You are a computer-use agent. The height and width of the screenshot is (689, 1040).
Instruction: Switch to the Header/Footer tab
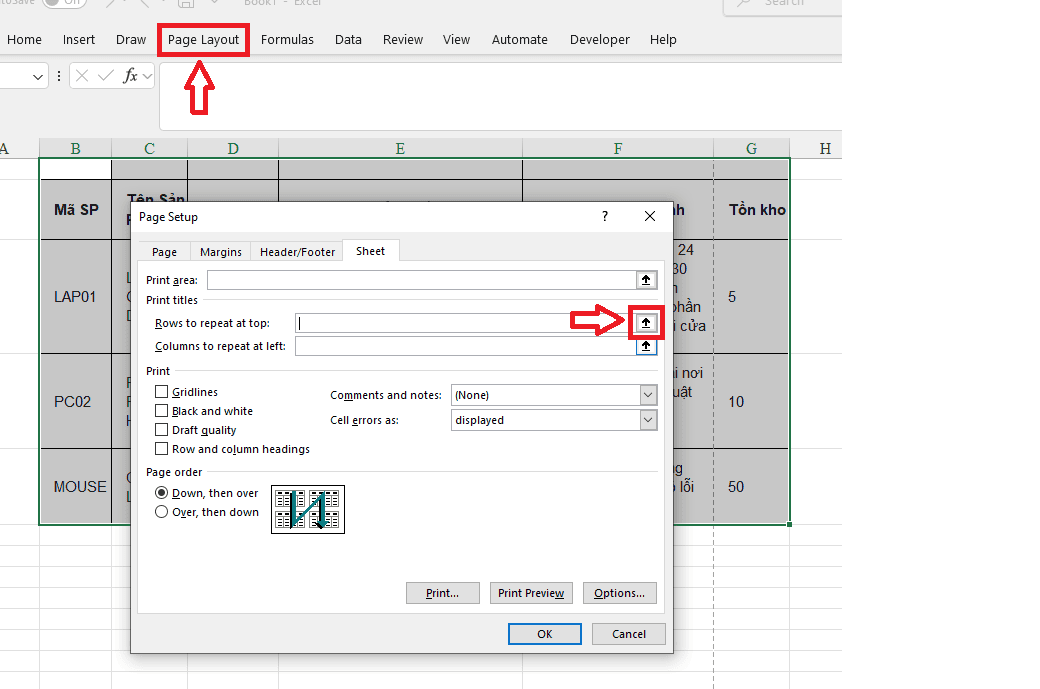(297, 252)
